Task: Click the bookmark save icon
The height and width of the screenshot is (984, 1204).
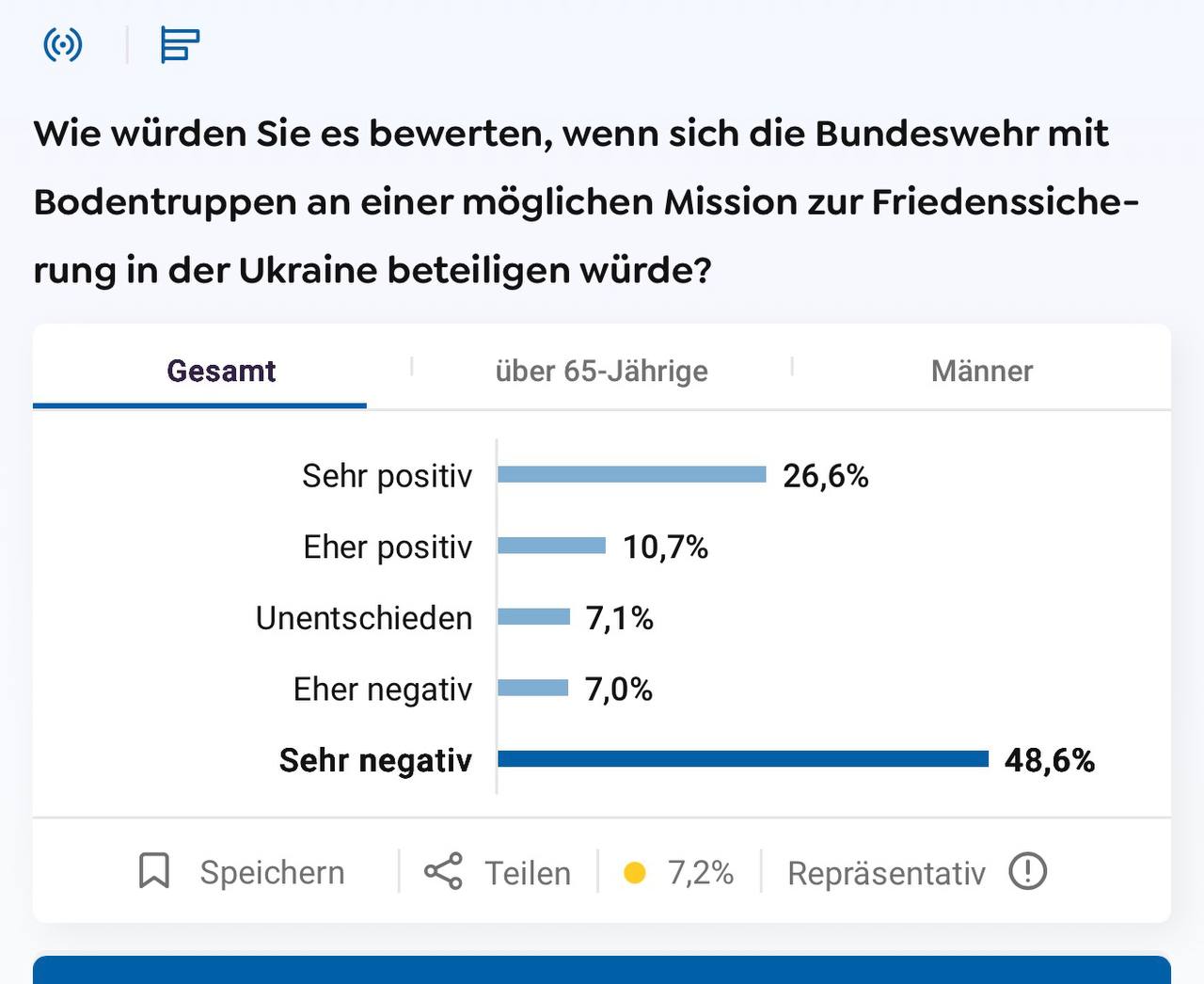Action: pos(154,871)
